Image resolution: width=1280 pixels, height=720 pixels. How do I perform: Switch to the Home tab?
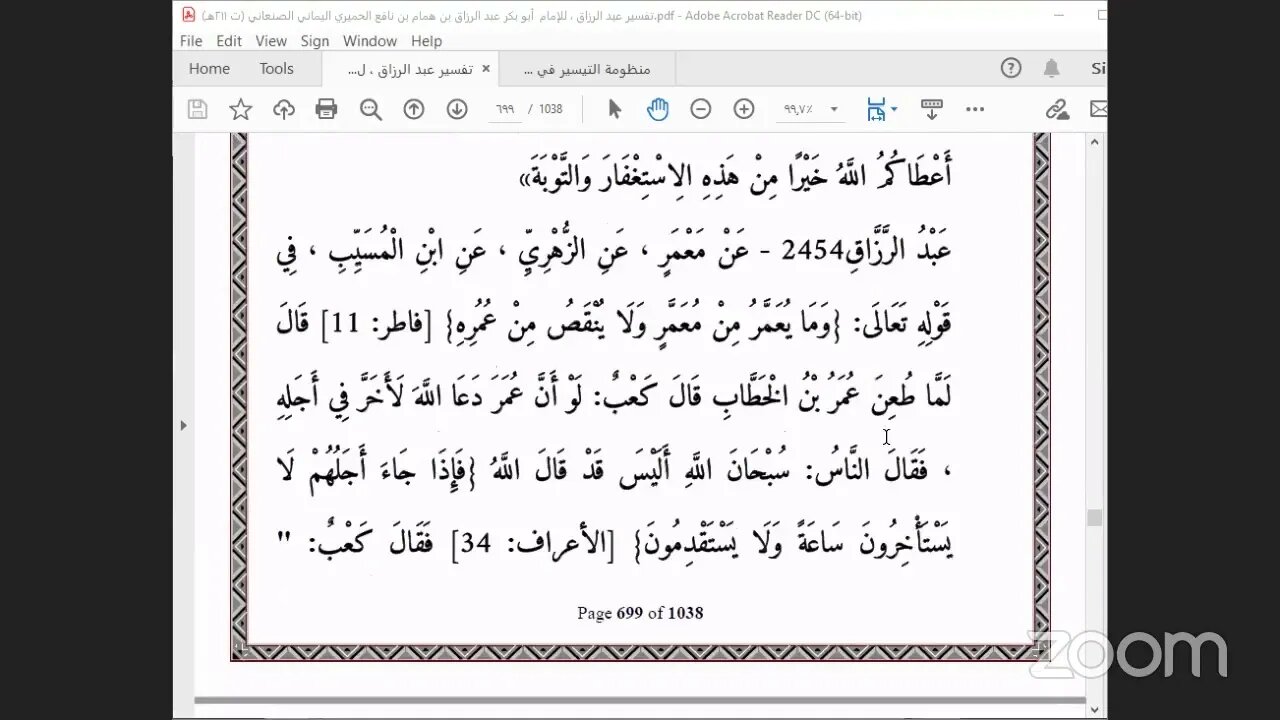209,69
